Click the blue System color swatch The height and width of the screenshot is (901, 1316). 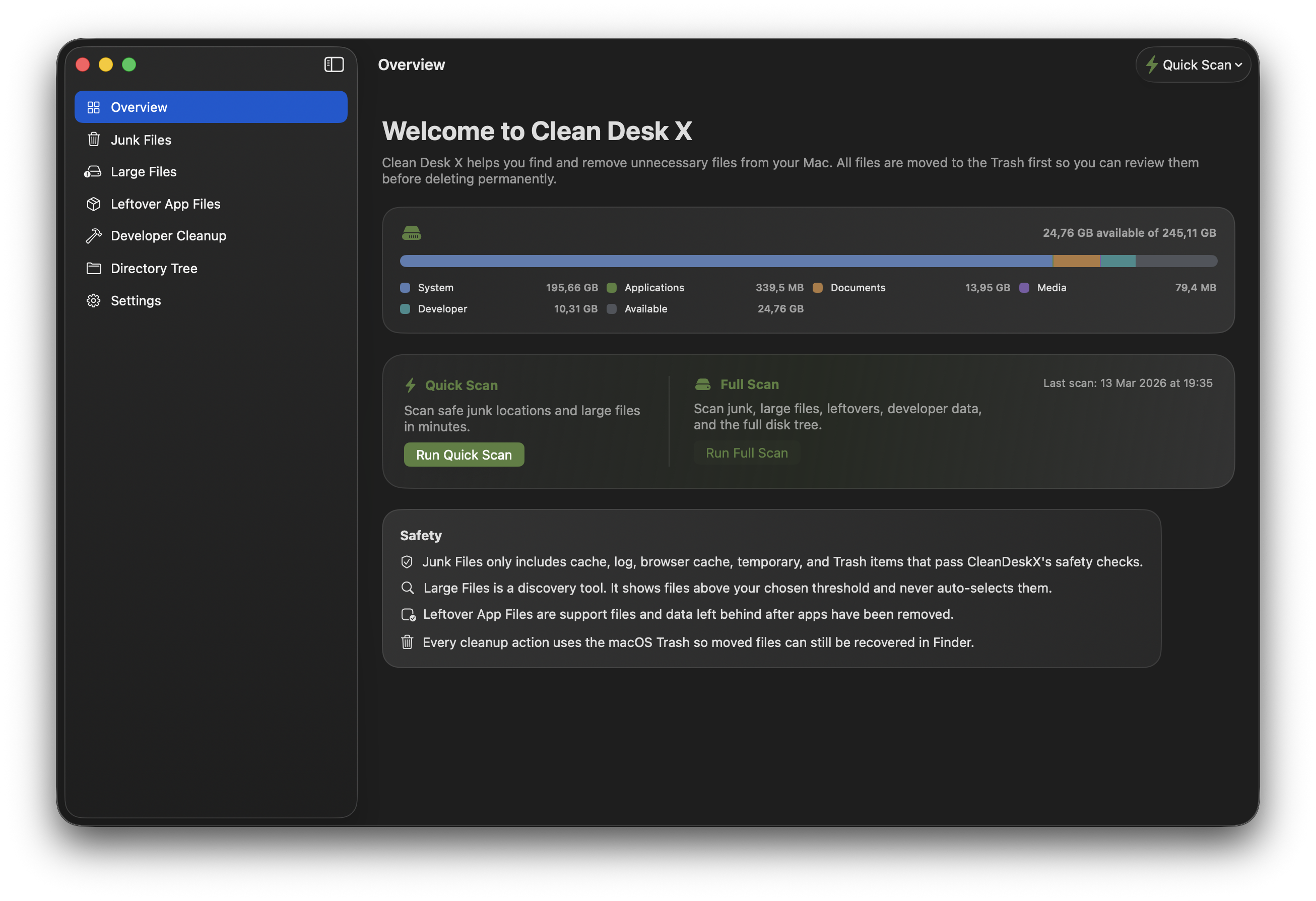(405, 288)
